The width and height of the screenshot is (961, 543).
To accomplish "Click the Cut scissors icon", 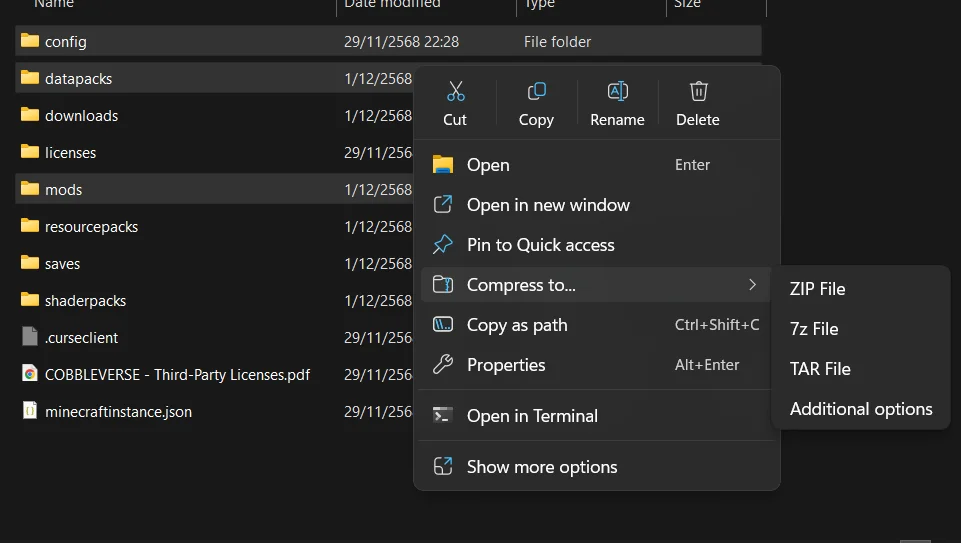I will pos(455,92).
